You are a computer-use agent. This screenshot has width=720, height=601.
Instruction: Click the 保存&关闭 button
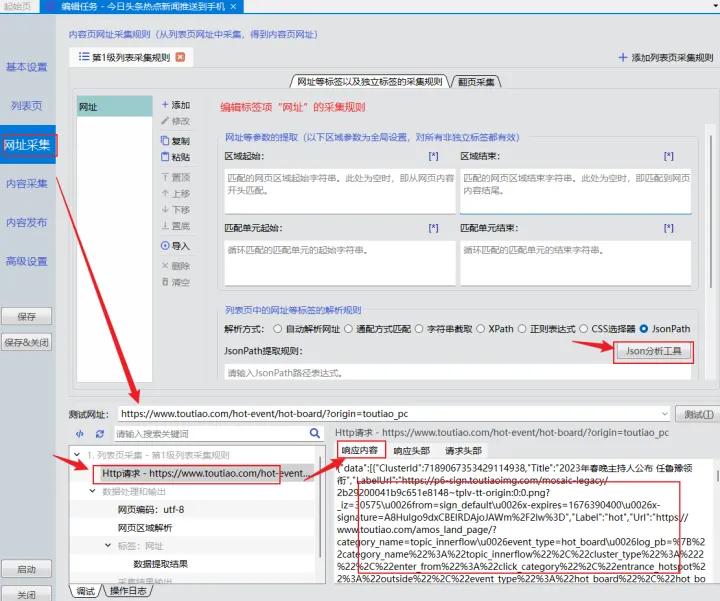point(27,342)
